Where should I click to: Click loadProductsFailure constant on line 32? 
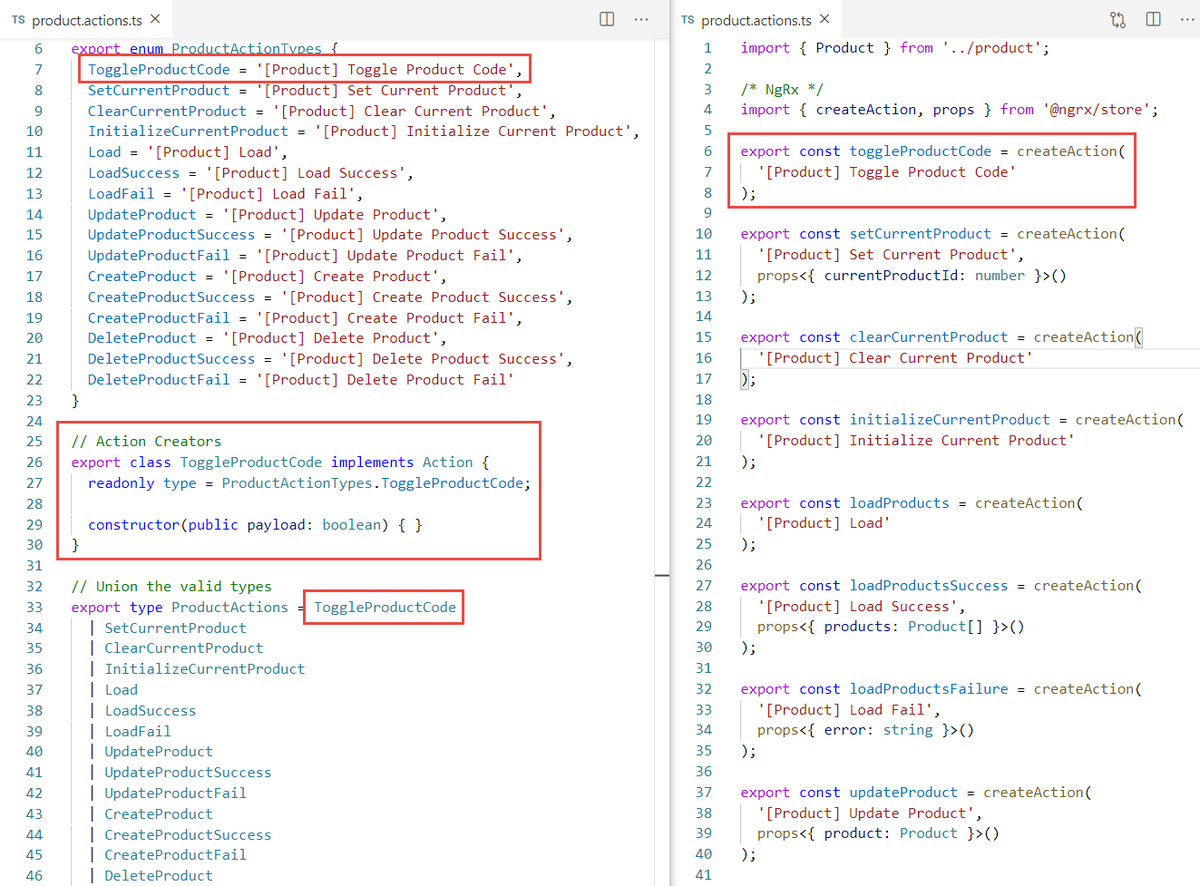pyautogui.click(x=929, y=689)
